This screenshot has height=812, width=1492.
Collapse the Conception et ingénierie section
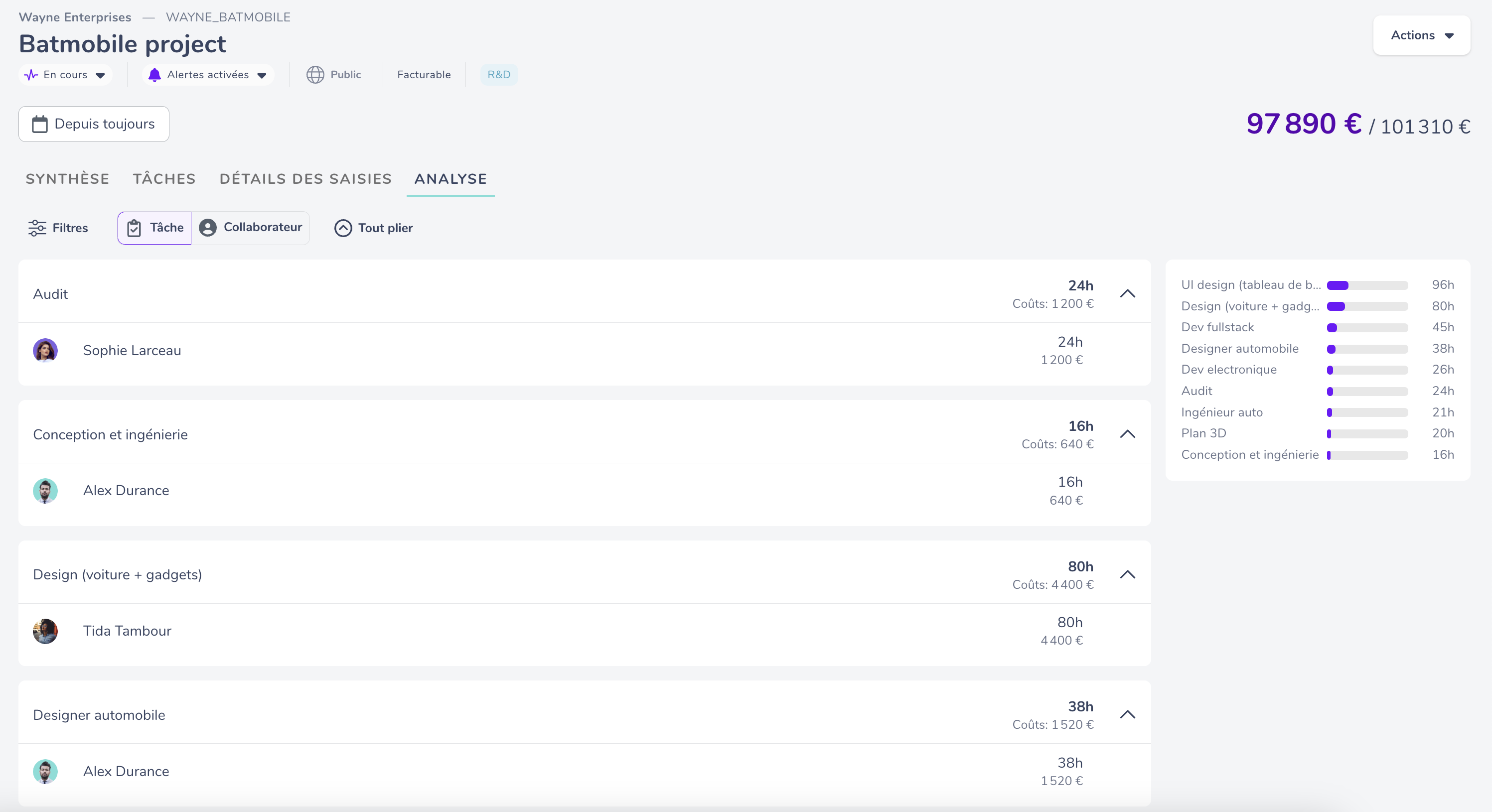pyautogui.click(x=1128, y=434)
